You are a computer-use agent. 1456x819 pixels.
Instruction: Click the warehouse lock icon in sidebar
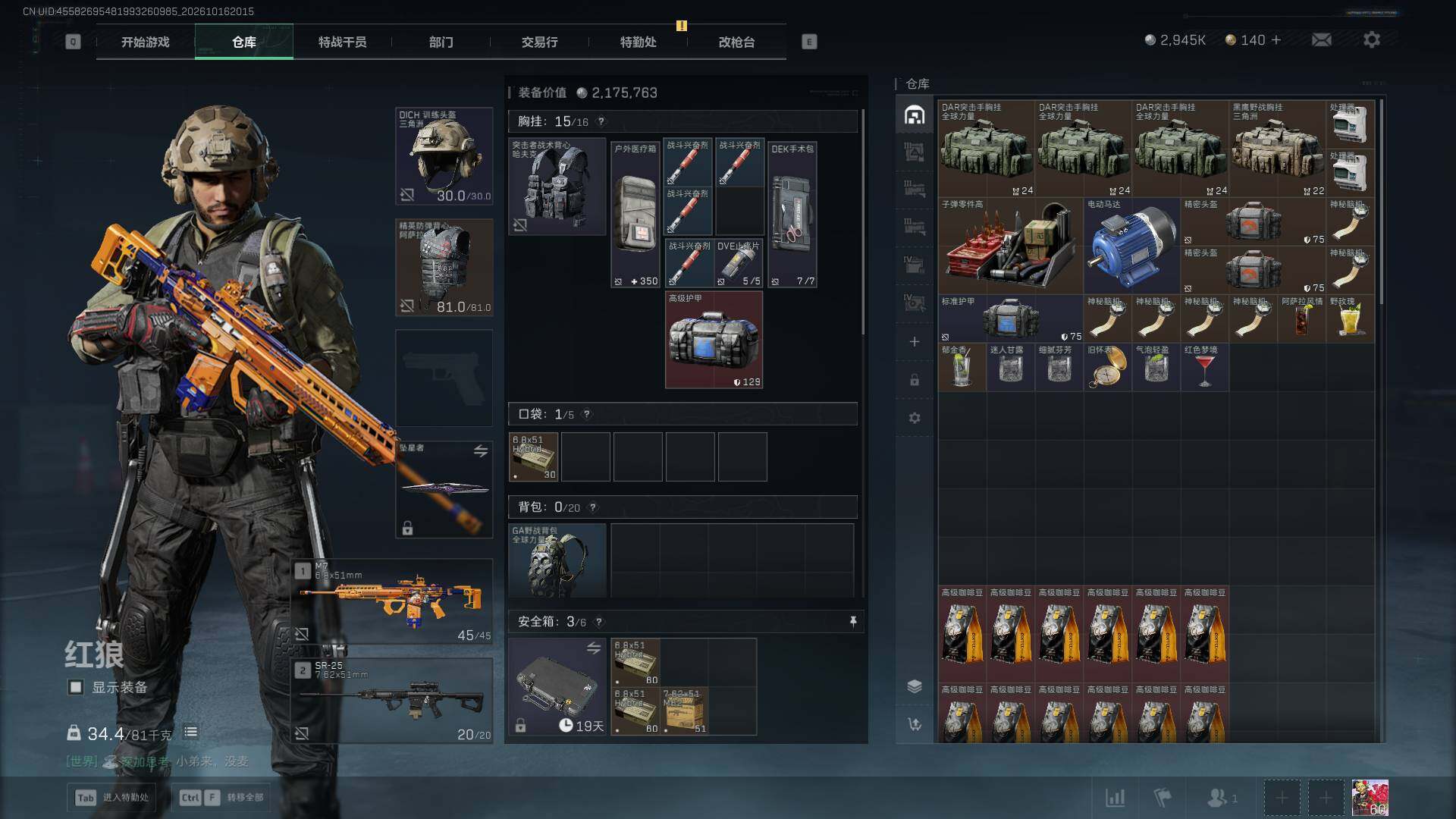915,380
